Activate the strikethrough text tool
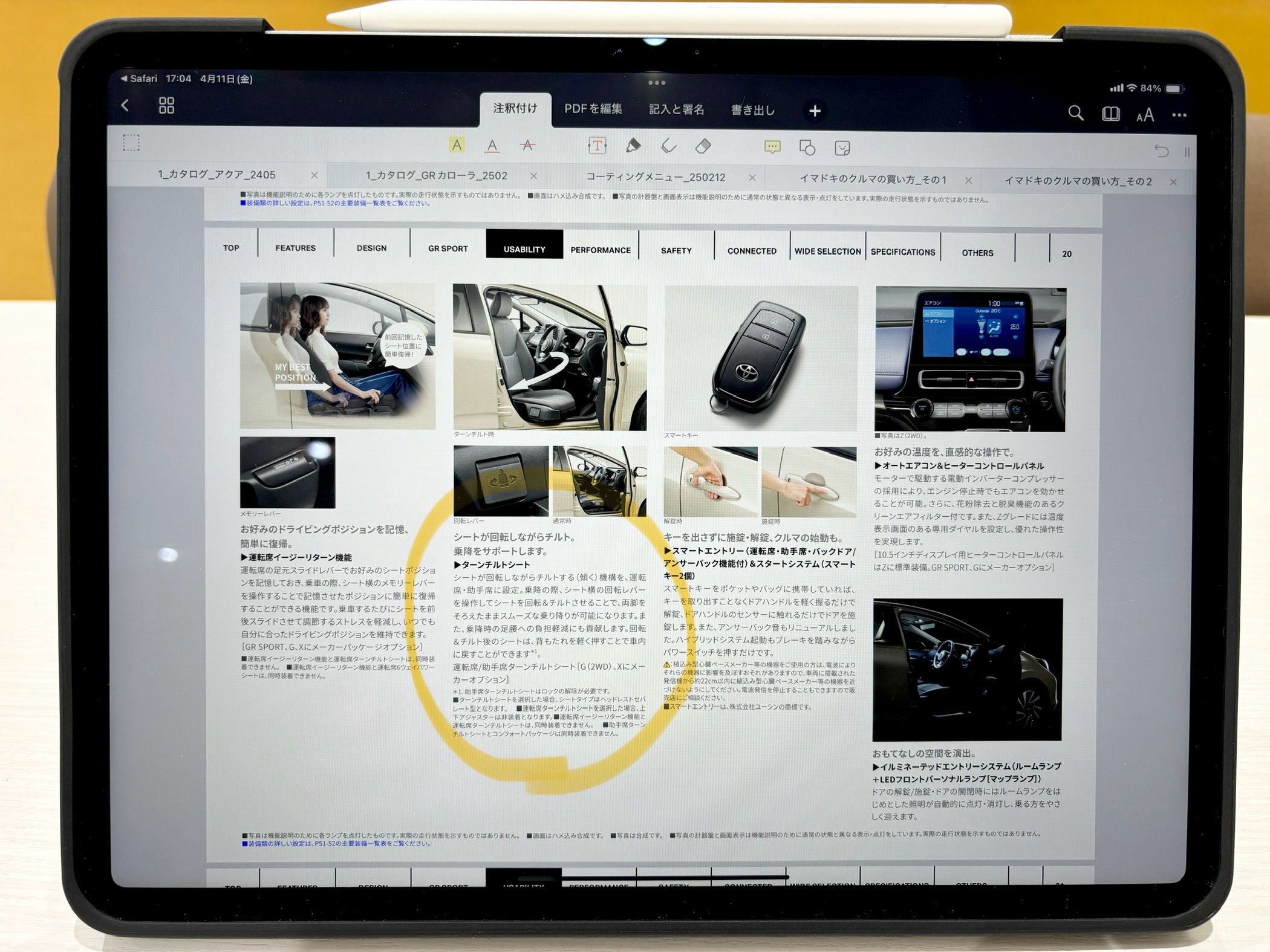This screenshot has height=952, width=1270. point(527,146)
